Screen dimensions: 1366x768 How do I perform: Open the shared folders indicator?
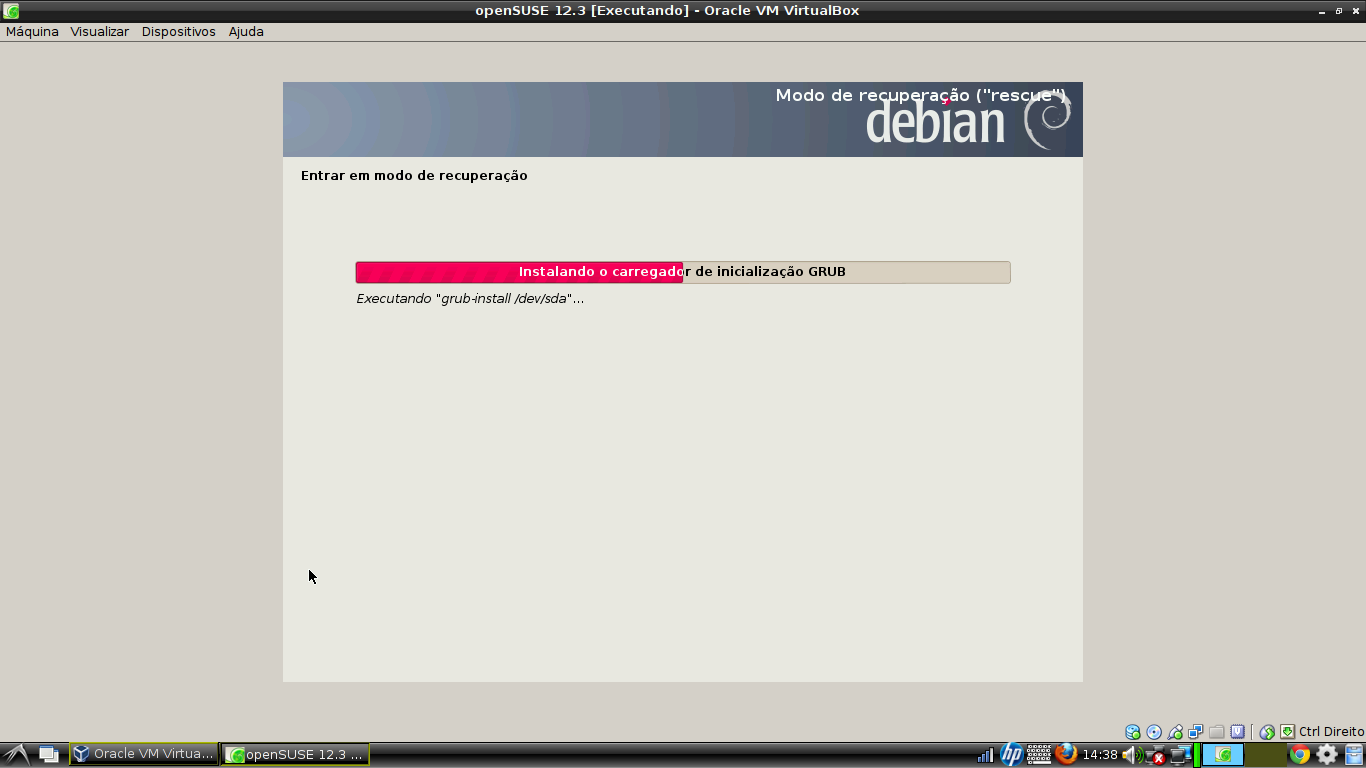click(1216, 731)
